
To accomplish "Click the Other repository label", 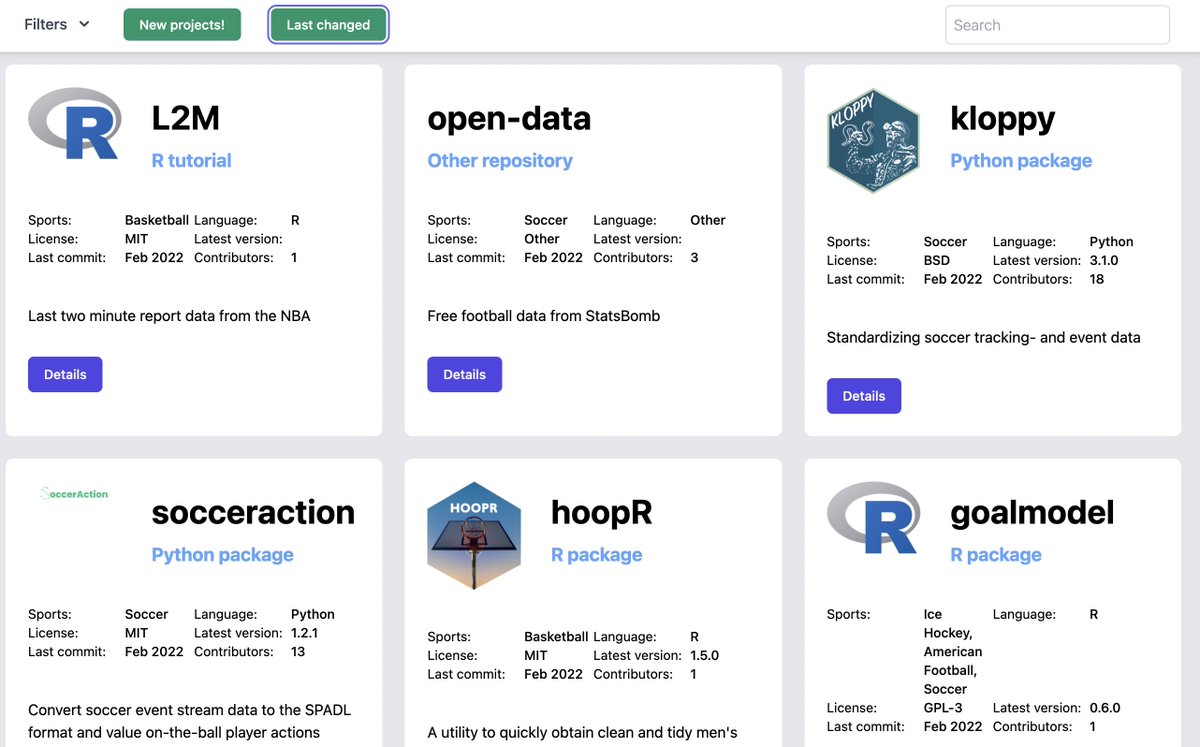I will coord(500,160).
